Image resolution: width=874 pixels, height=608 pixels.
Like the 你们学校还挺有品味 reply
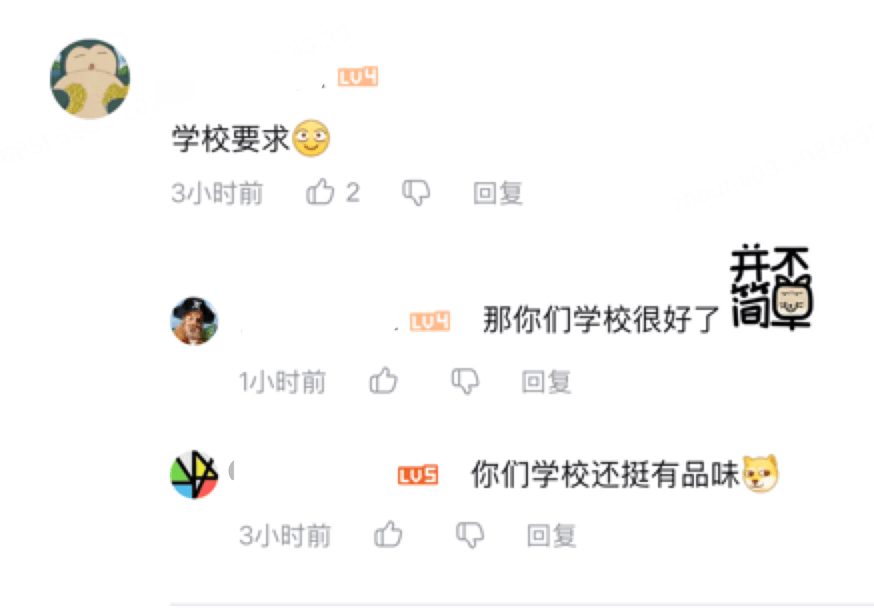pos(388,534)
